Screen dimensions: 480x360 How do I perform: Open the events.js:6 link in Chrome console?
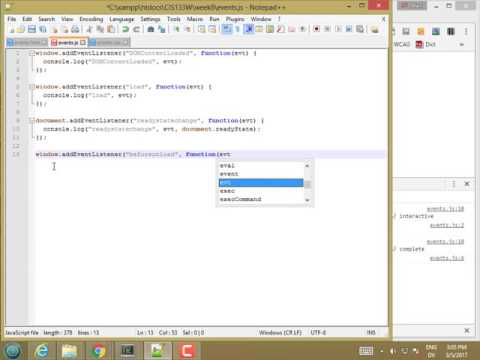point(447,258)
